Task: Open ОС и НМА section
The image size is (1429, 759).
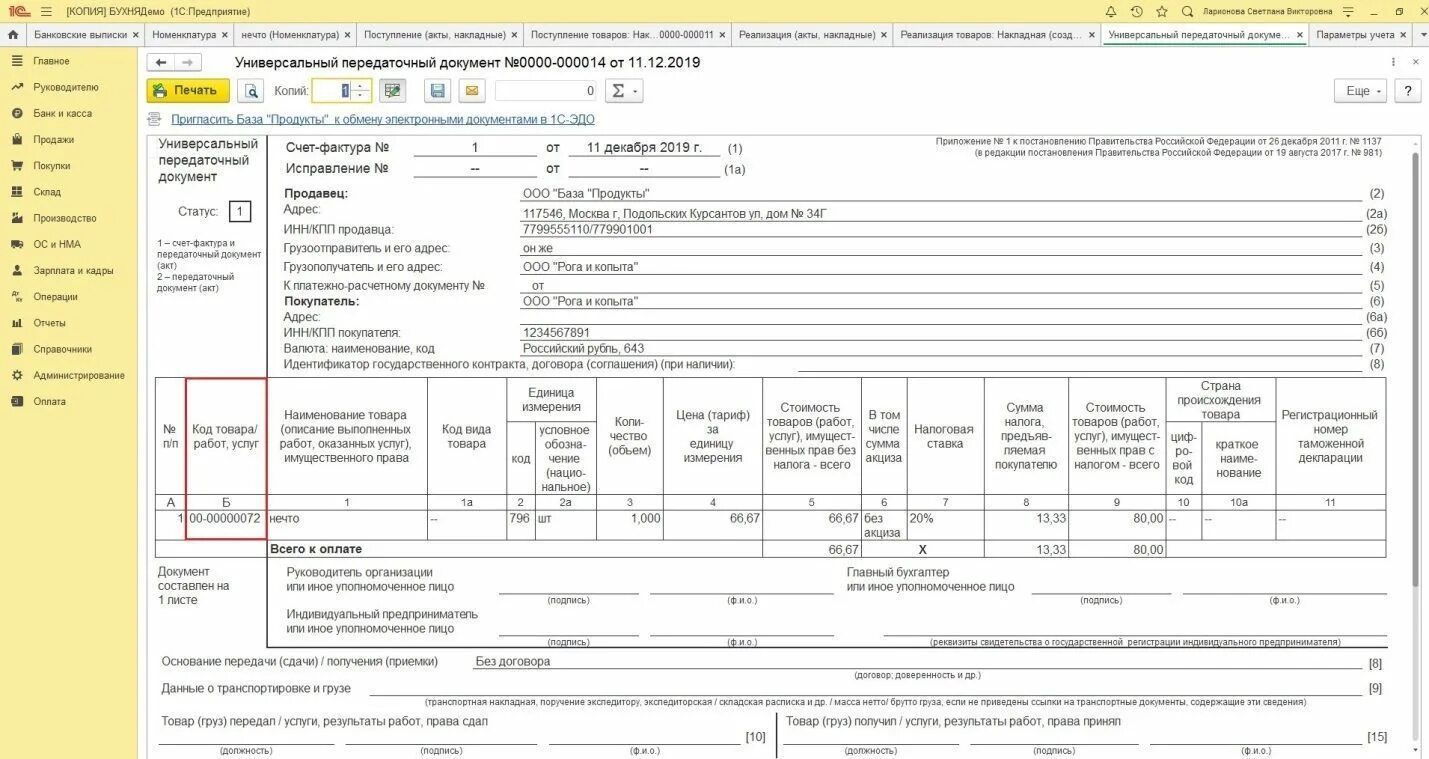Action: coord(57,244)
